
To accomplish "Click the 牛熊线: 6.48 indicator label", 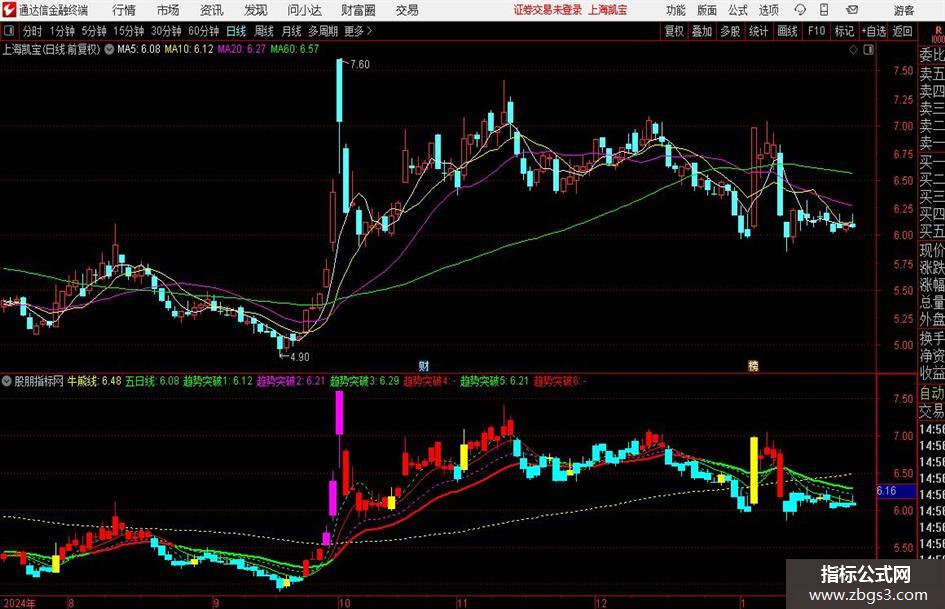I will tap(94, 381).
